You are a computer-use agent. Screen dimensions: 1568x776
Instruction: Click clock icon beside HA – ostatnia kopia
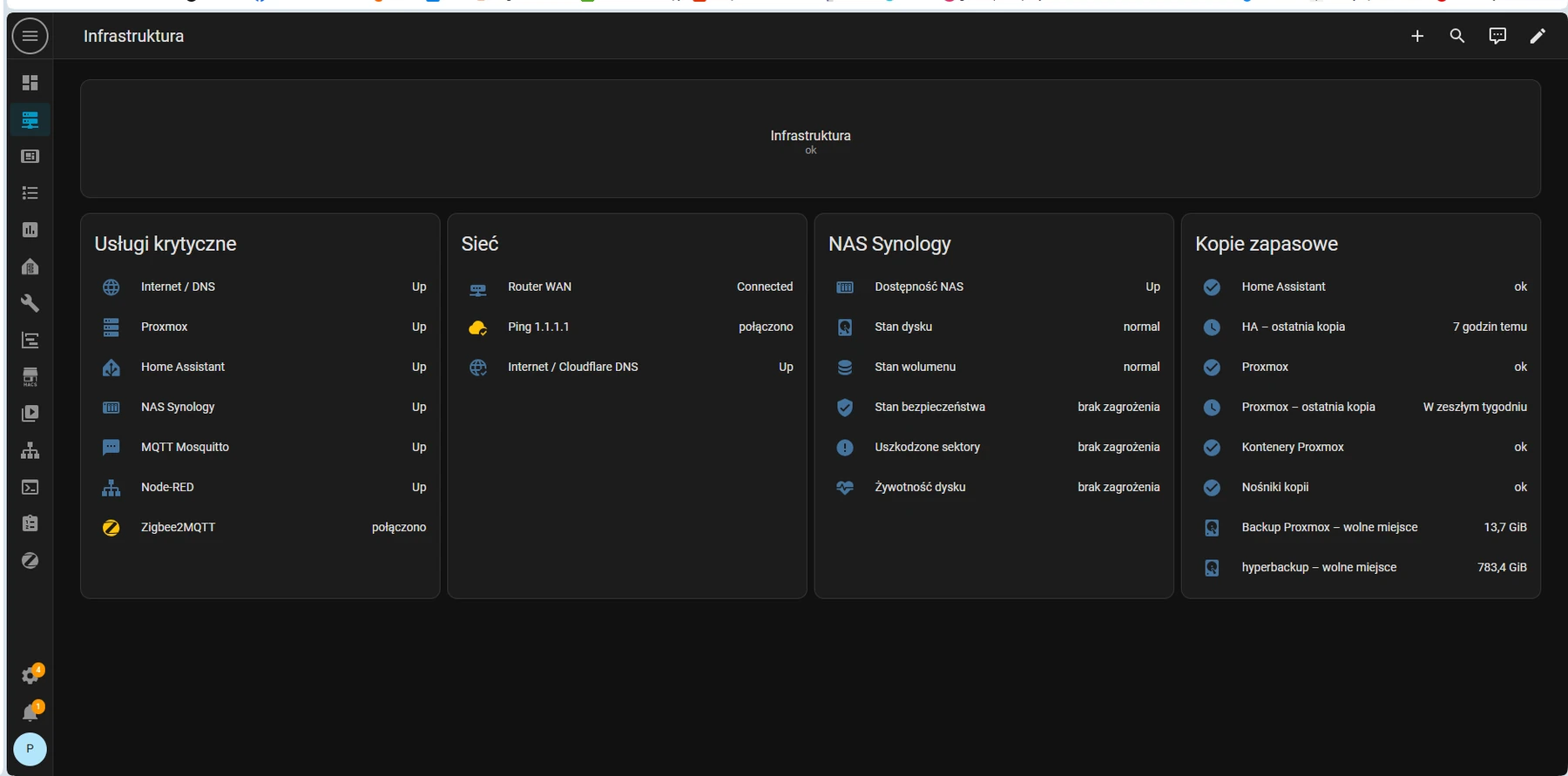pyautogui.click(x=1212, y=327)
